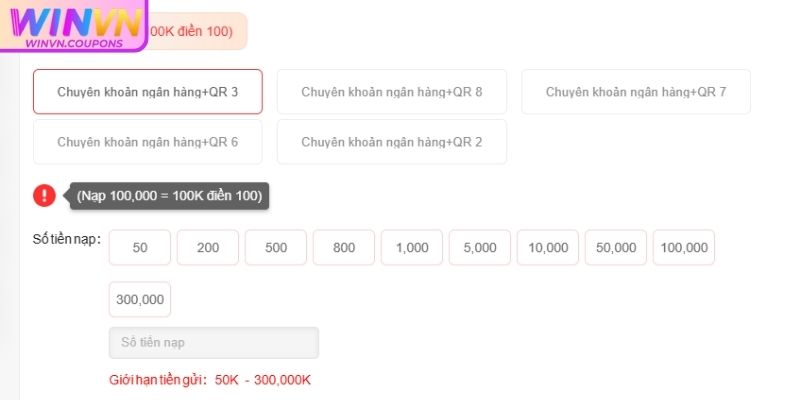Click the WINVN logo
The height and width of the screenshot is (400, 800).
click(x=72, y=26)
